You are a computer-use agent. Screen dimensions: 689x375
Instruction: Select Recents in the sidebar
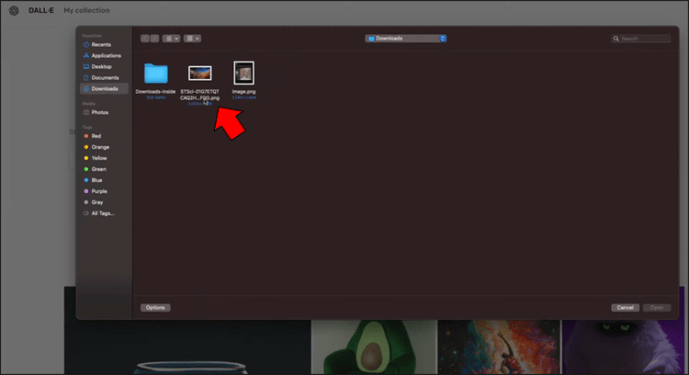click(101, 44)
